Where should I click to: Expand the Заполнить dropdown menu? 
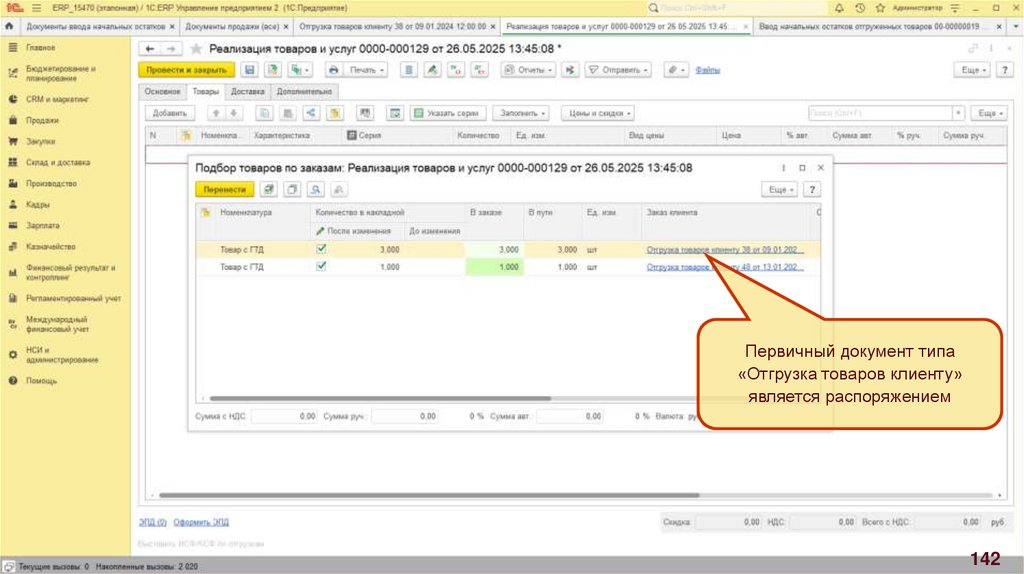(x=523, y=114)
